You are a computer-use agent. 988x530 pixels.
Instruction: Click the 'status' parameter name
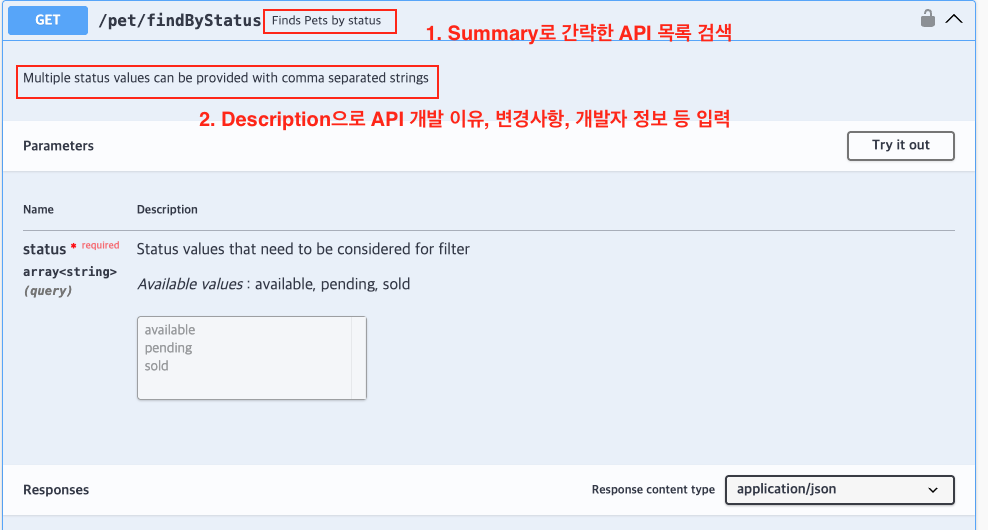pyautogui.click(x=44, y=249)
